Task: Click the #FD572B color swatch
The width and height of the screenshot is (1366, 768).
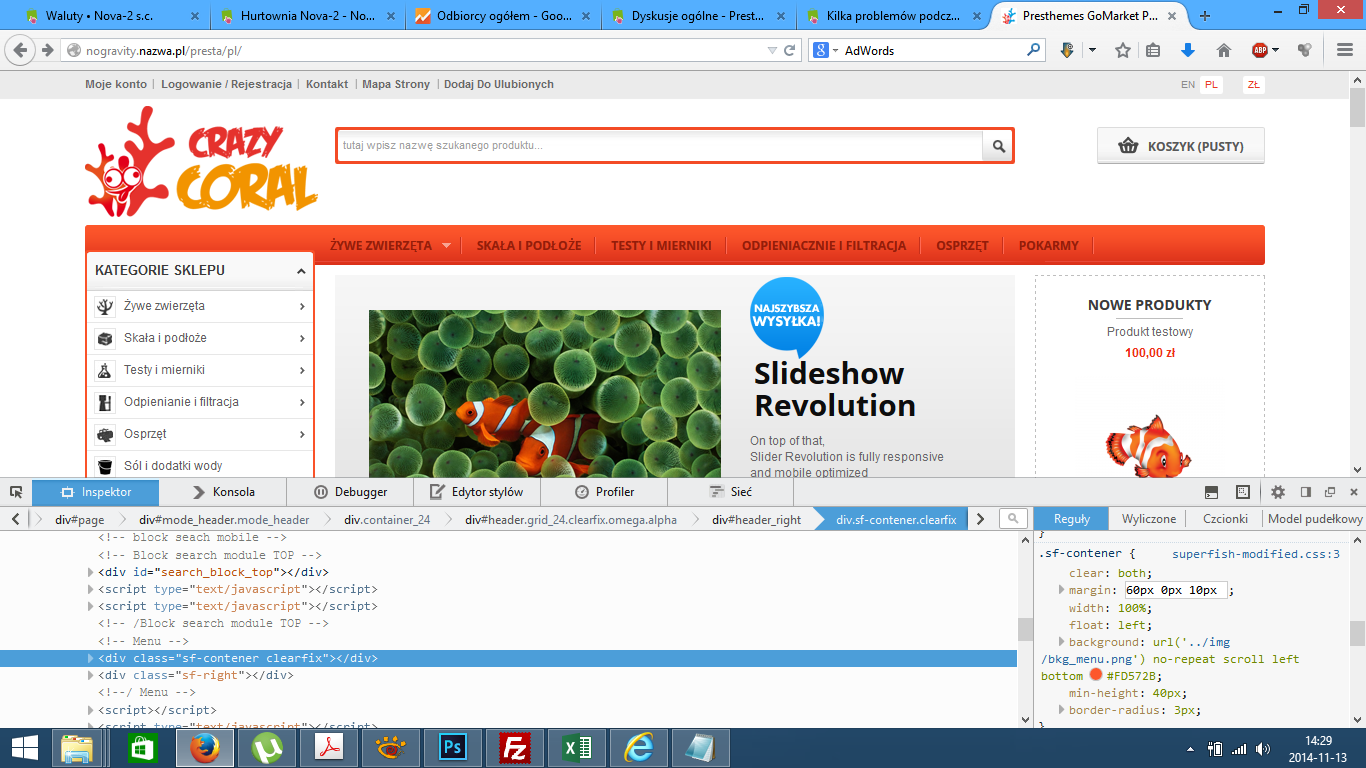Action: point(1096,676)
